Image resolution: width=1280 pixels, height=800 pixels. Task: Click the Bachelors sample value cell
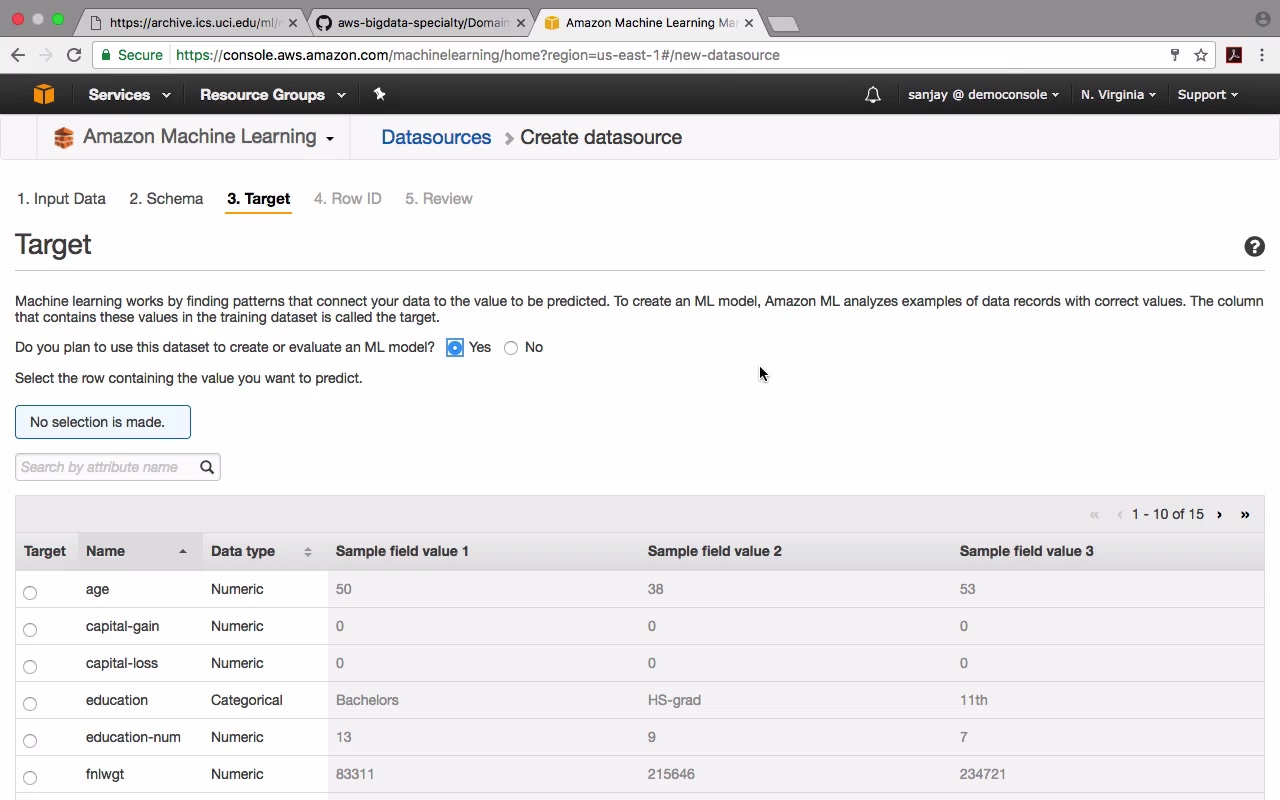[x=367, y=700]
